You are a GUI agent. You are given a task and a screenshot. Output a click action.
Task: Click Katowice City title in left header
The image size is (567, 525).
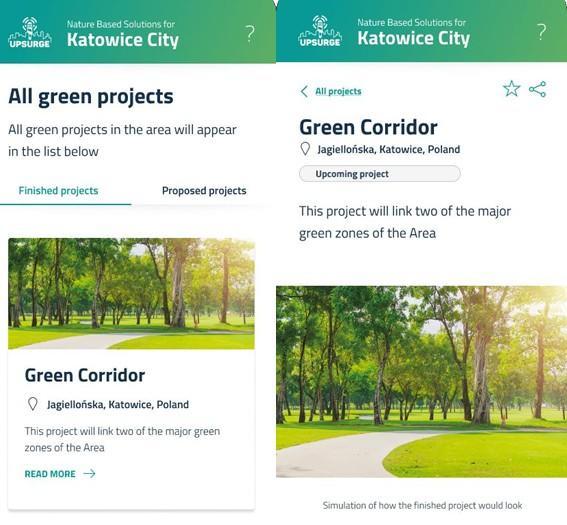pos(123,40)
